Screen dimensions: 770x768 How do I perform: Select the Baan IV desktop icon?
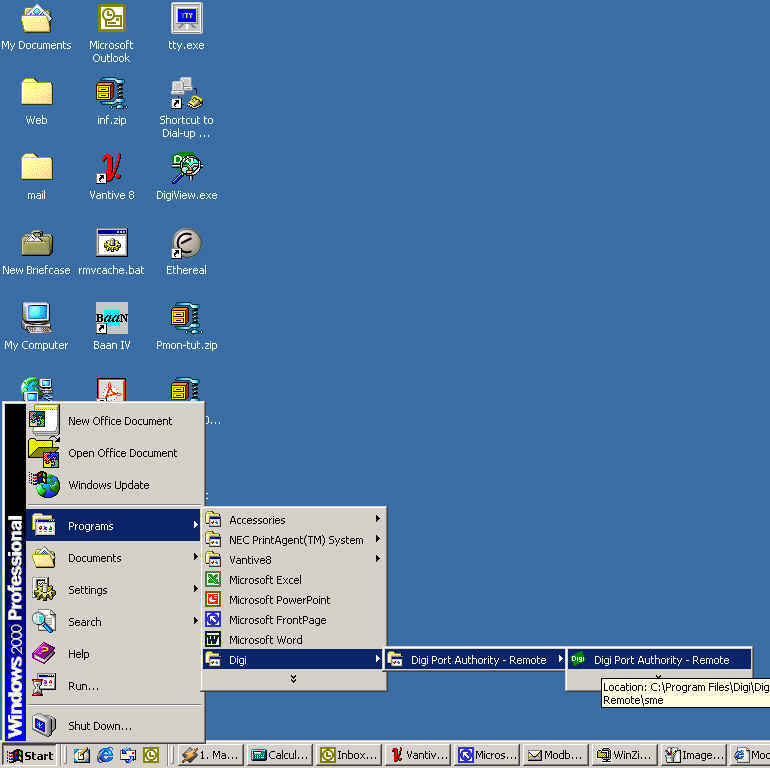pos(111,319)
